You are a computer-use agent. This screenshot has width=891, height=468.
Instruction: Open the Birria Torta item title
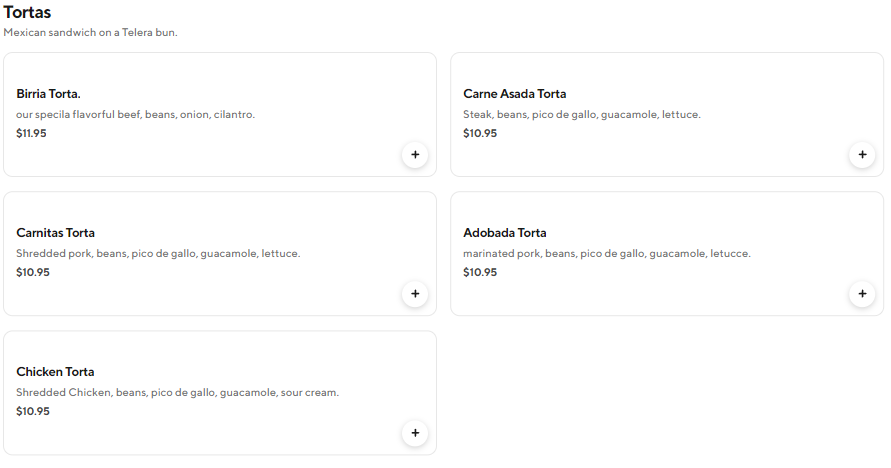click(x=48, y=94)
